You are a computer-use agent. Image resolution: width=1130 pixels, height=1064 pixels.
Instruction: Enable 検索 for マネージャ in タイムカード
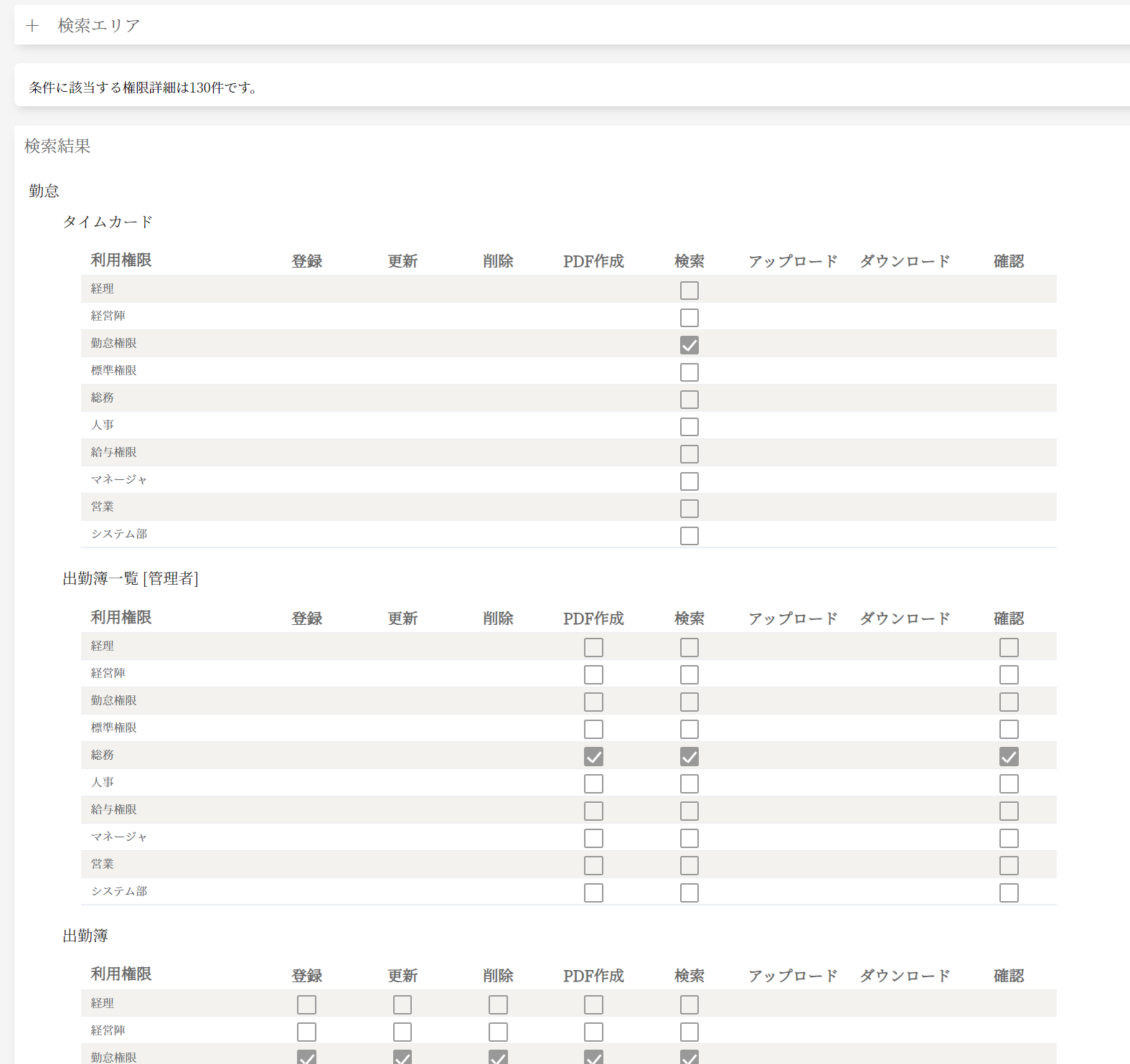coord(689,481)
